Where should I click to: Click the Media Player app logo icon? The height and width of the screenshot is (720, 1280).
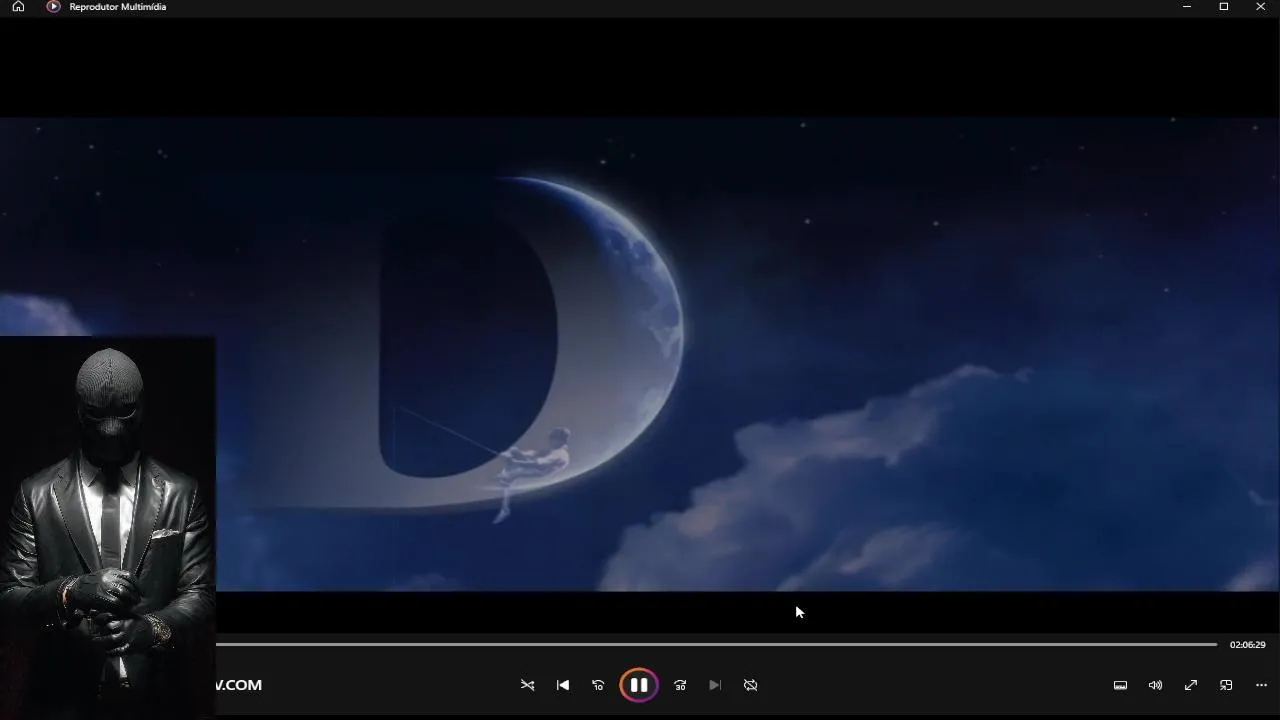[53, 7]
